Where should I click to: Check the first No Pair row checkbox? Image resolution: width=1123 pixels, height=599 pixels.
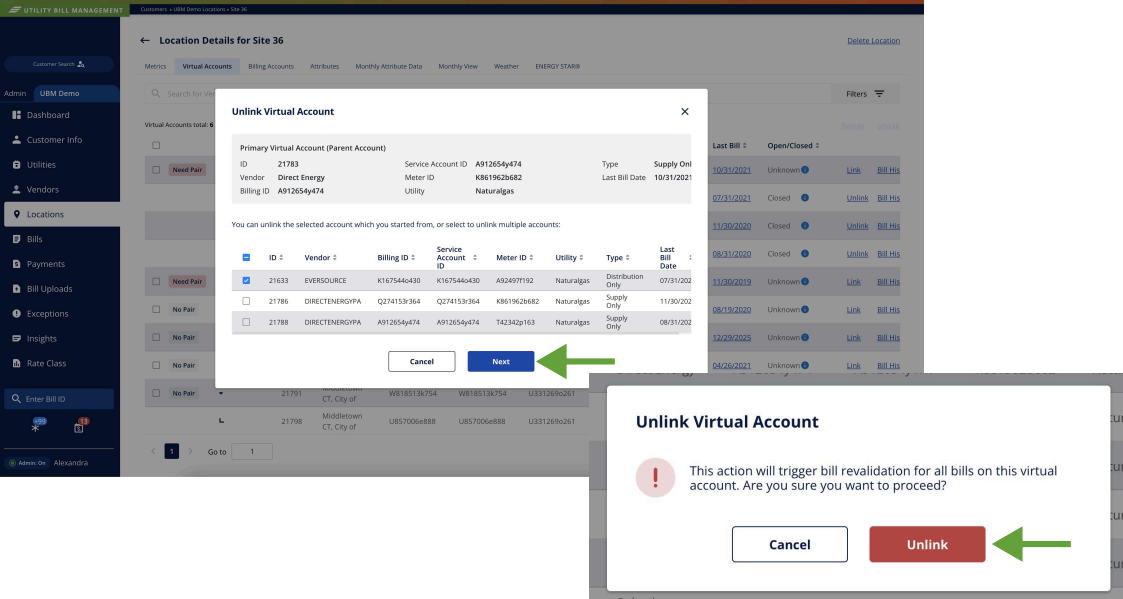[x=156, y=310]
